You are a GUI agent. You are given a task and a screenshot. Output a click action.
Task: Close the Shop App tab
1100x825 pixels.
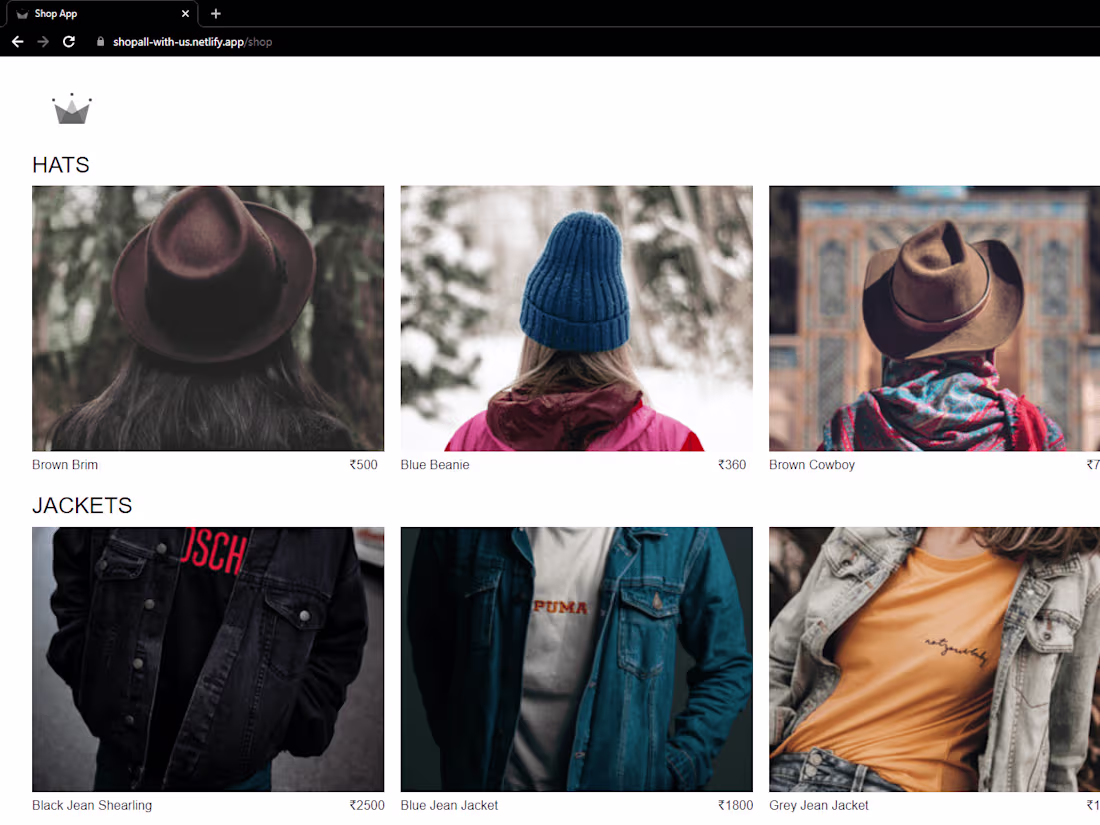click(x=185, y=13)
